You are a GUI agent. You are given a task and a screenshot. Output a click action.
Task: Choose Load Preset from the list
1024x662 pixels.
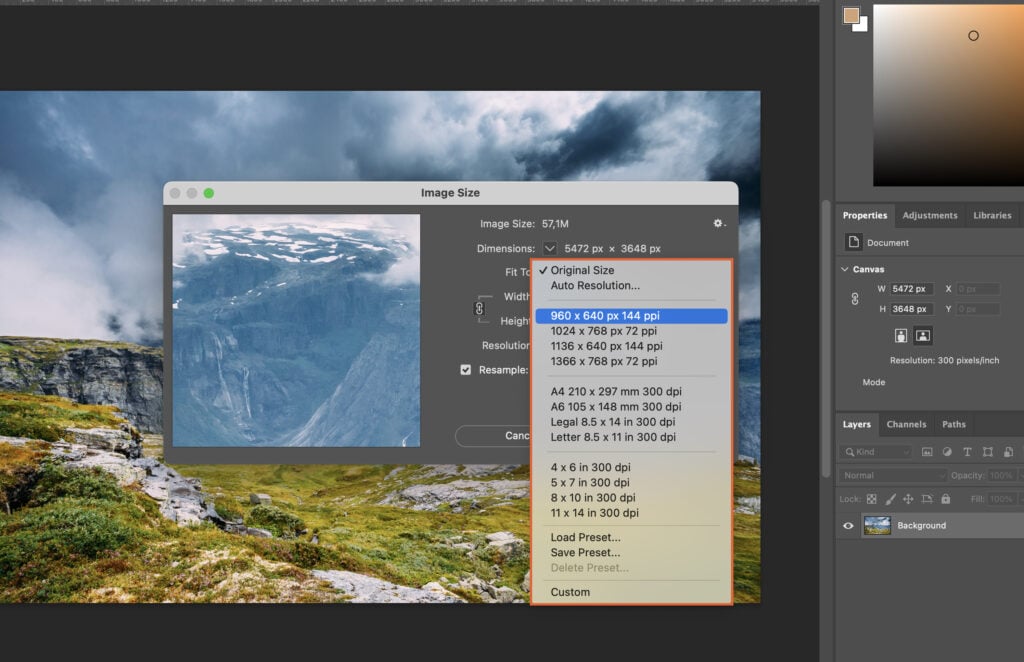pyautogui.click(x=585, y=537)
